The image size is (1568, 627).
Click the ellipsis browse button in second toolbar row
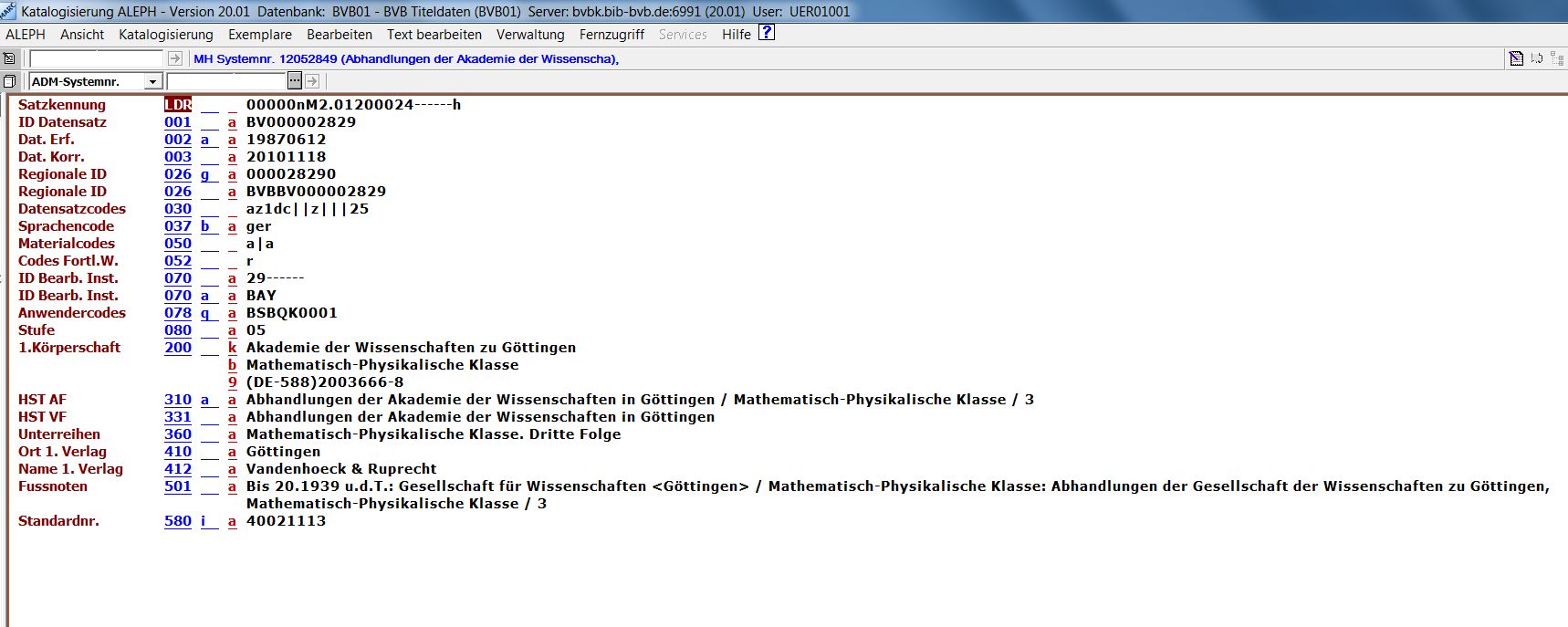tap(295, 81)
